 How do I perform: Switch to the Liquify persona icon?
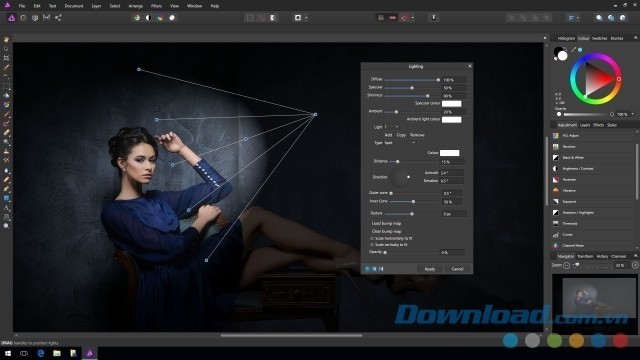click(x=23, y=18)
